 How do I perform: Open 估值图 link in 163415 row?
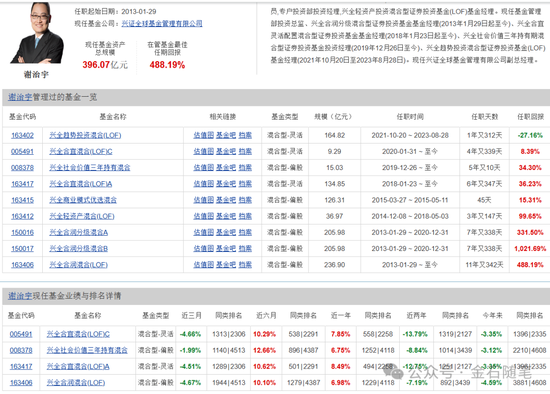click(x=203, y=200)
